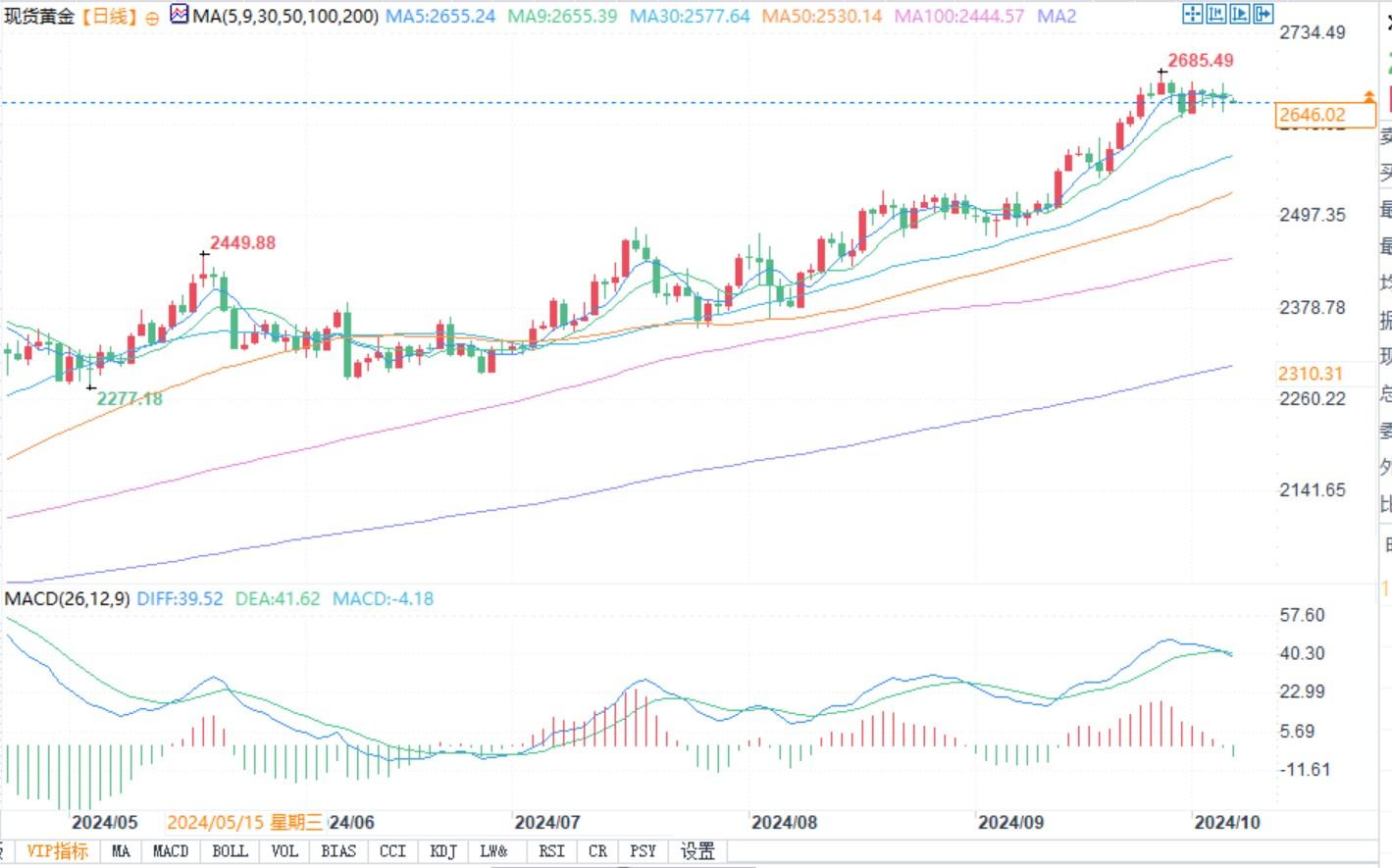The height and width of the screenshot is (868, 1392).
Task: Open MA(5,9,30,50,100,200) parameter settings
Action: coord(285,17)
